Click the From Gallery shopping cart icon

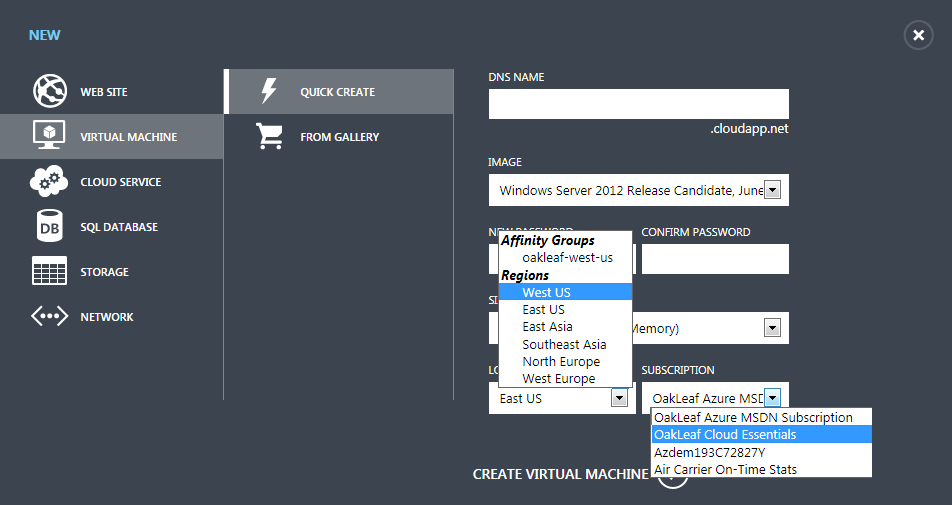point(270,136)
